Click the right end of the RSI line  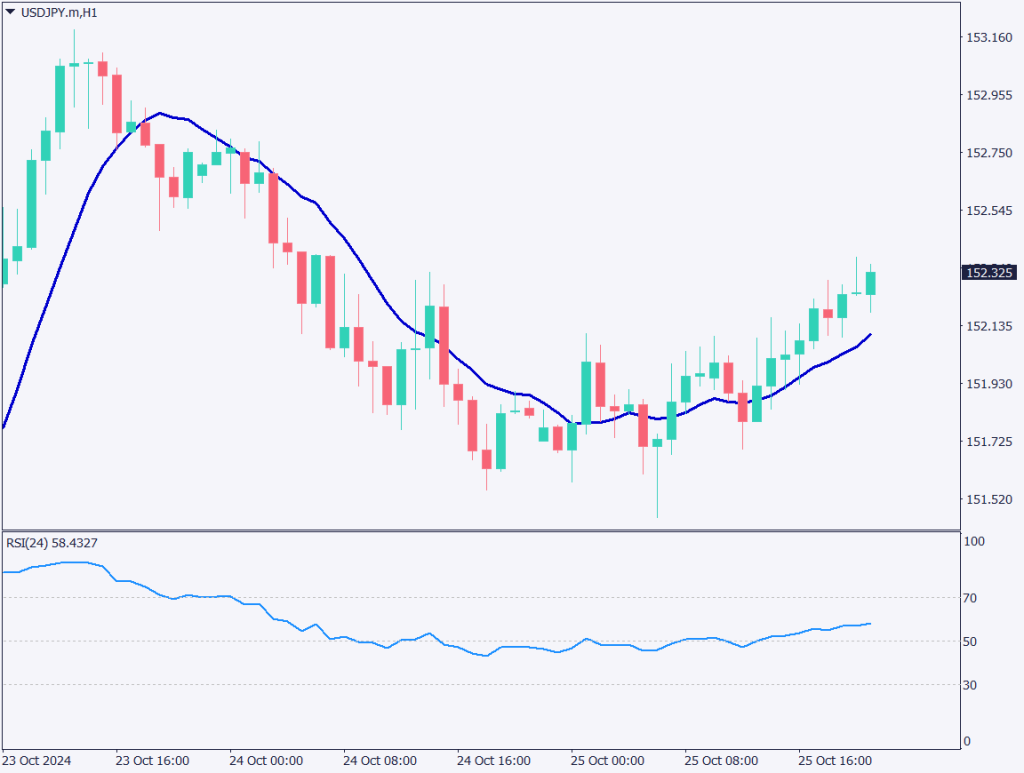point(870,623)
